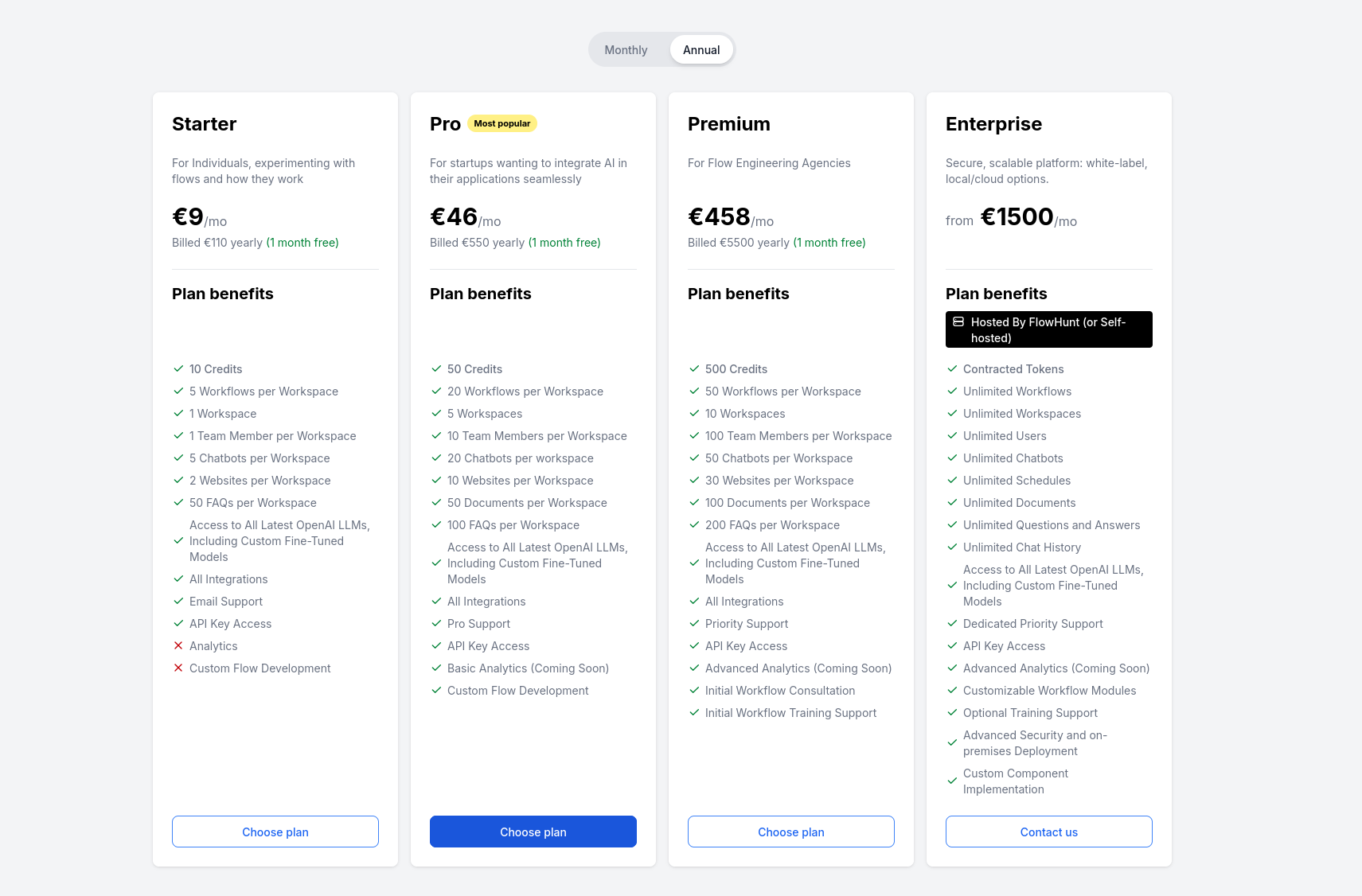Image resolution: width=1362 pixels, height=896 pixels.
Task: Click the Enterprise plan heading
Action: [x=993, y=124]
